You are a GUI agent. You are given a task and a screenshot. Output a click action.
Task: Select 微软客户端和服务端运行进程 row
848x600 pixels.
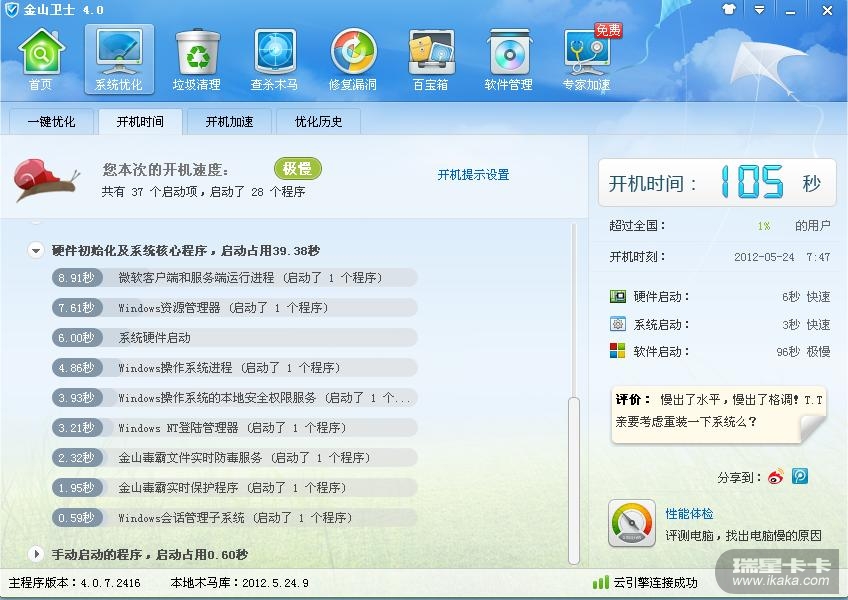click(x=235, y=278)
